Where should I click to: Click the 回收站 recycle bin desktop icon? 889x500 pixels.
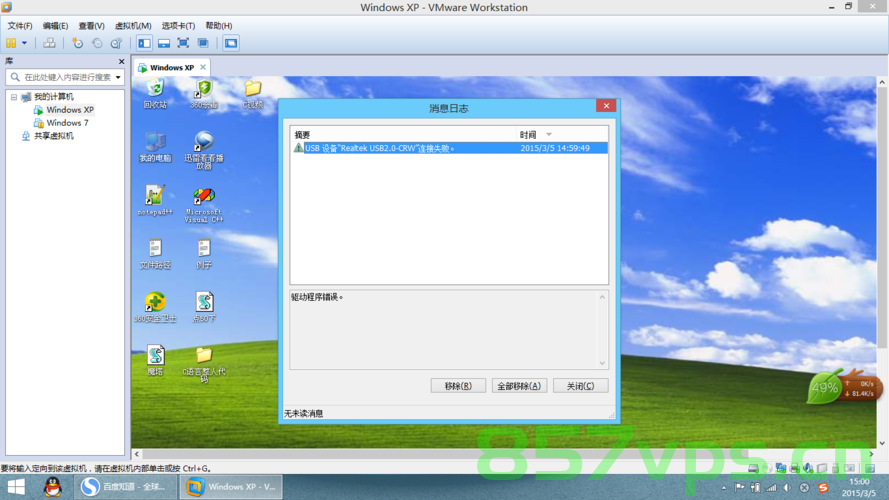[155, 94]
